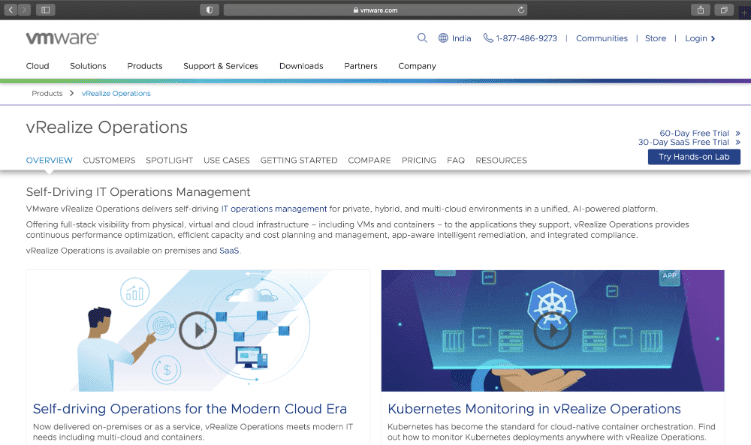Viewport: 751px width, 445px height.
Task: Select the India region link
Action: [462, 38]
